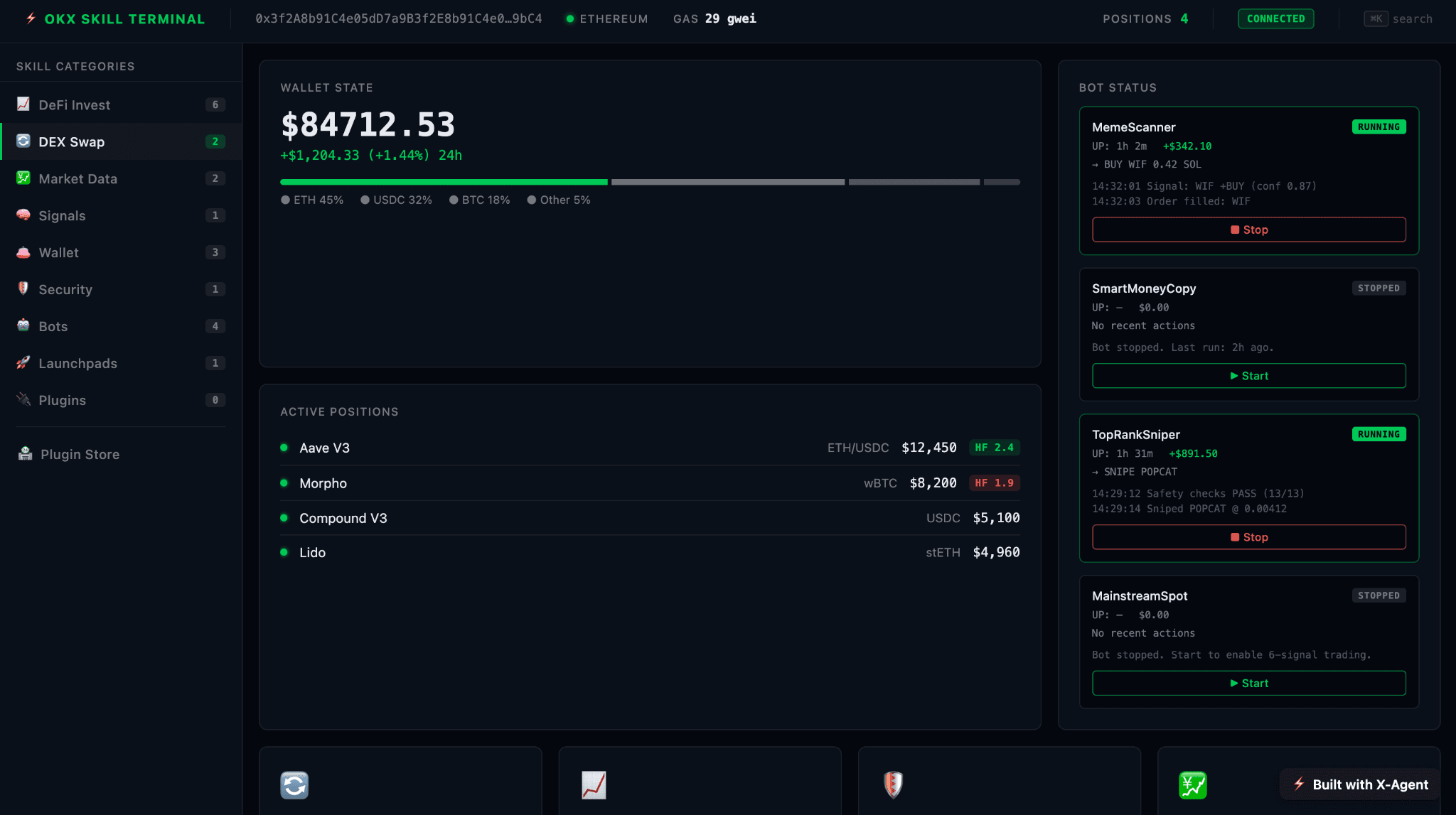Click the search field in header

click(1398, 18)
